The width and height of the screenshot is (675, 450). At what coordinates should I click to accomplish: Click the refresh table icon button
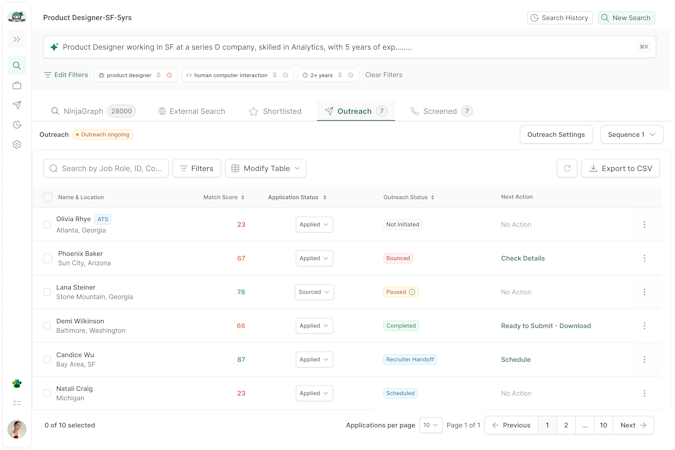point(567,169)
